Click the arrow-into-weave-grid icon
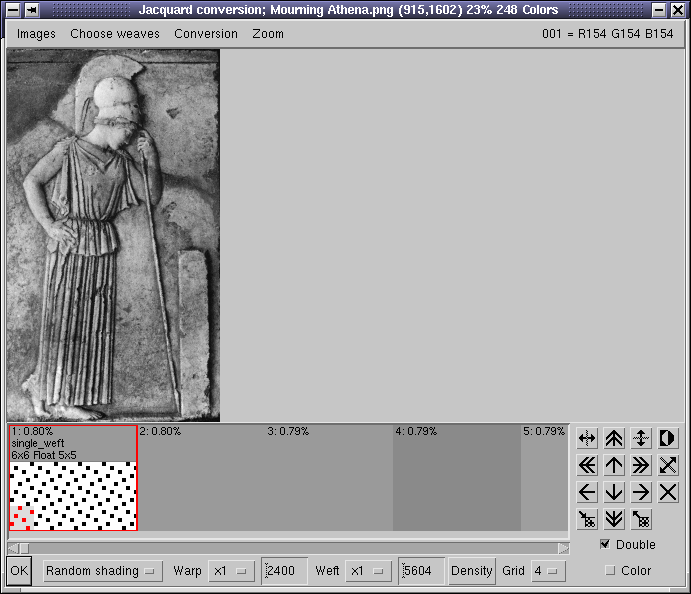The height and width of the screenshot is (594, 691). 587,519
